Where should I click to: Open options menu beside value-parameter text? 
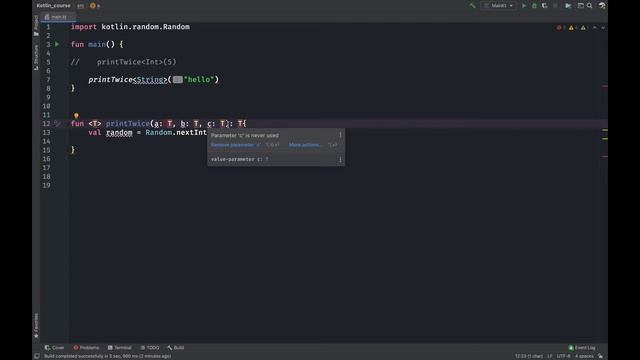click(x=340, y=159)
